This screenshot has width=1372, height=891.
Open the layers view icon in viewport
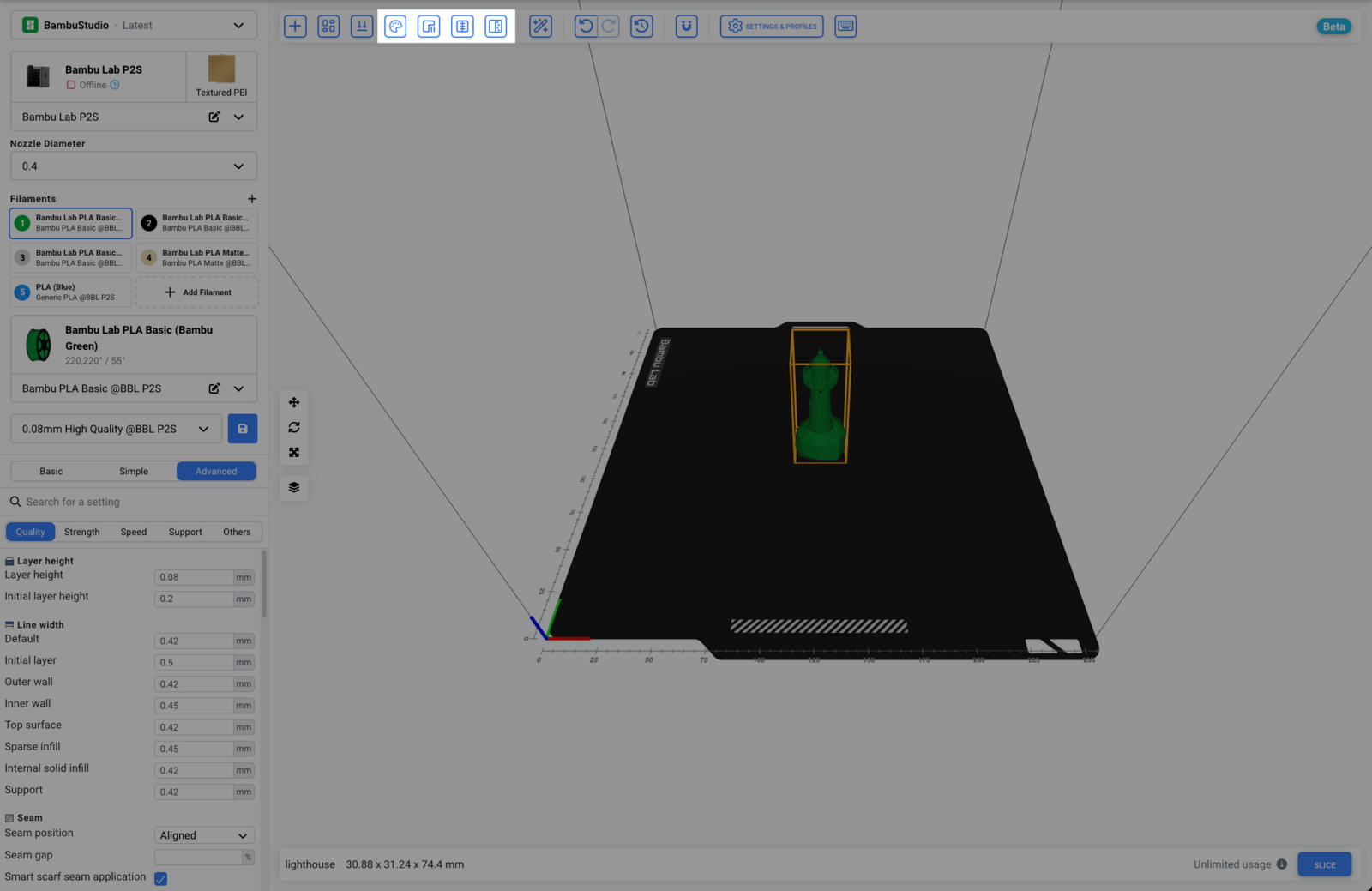click(294, 487)
